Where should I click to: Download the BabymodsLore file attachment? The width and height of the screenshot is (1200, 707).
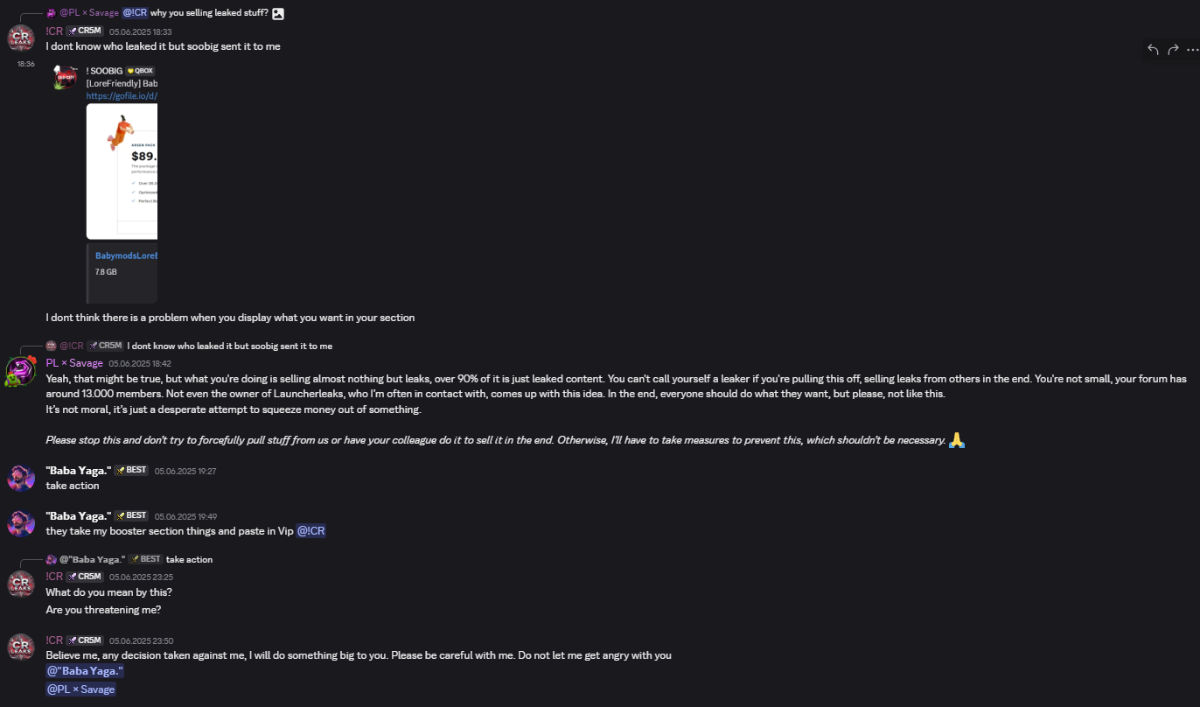127,256
